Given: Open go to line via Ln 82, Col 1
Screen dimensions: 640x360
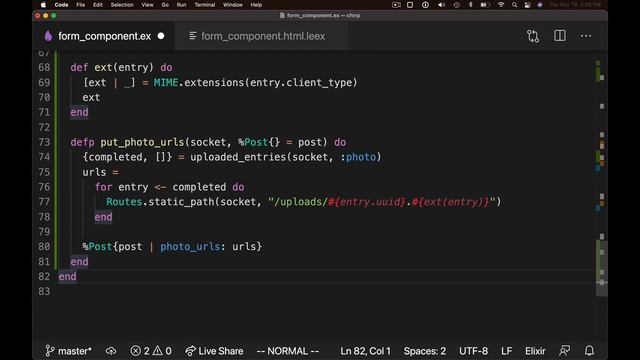Looking at the screenshot, I should [x=365, y=351].
